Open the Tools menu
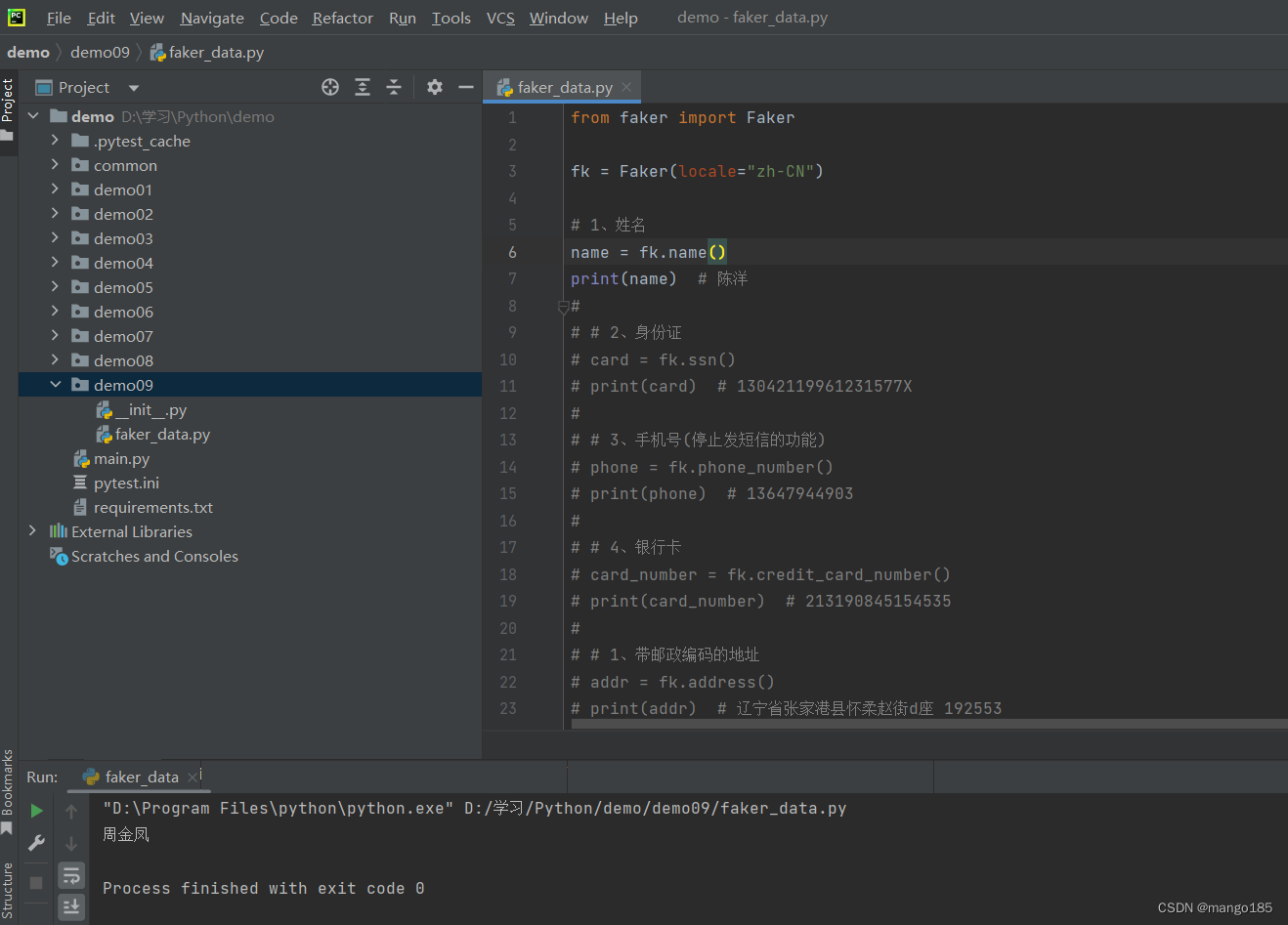 click(x=451, y=18)
